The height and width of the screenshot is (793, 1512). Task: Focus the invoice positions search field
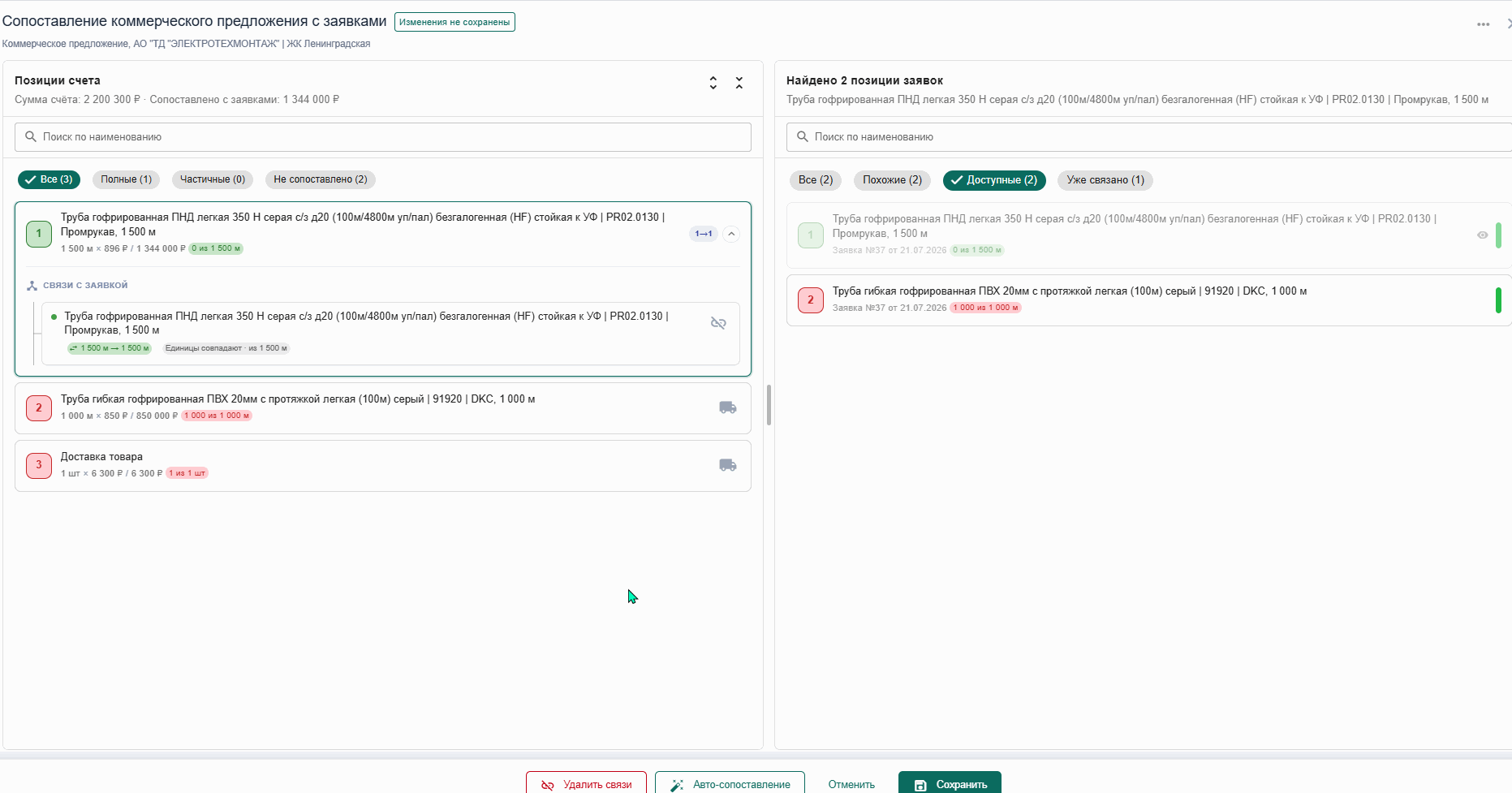point(383,137)
